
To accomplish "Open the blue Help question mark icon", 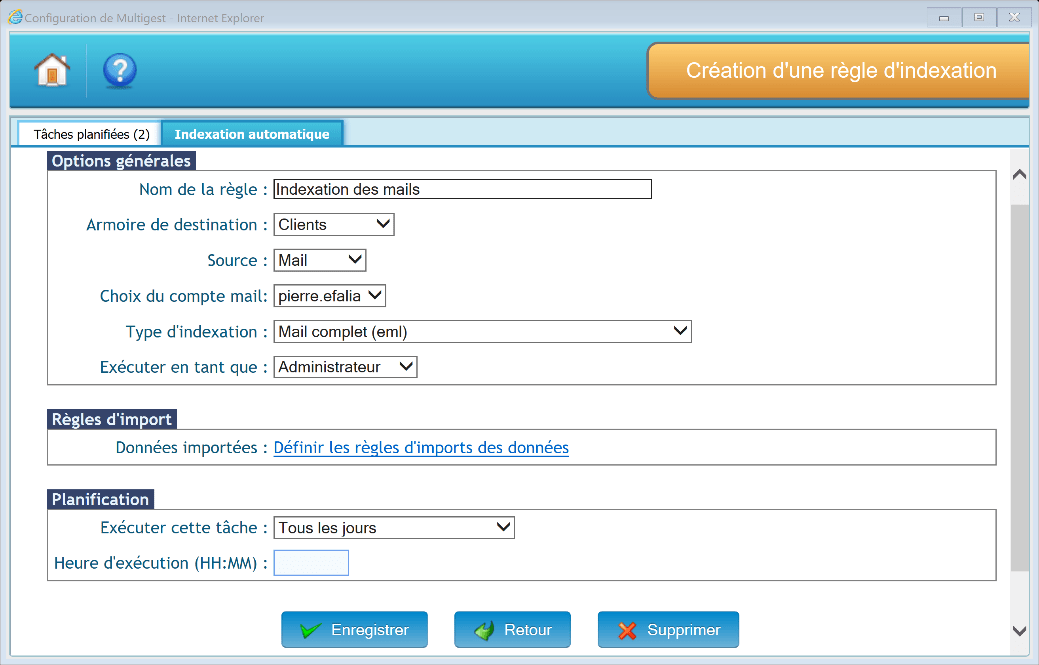I will (120, 70).
